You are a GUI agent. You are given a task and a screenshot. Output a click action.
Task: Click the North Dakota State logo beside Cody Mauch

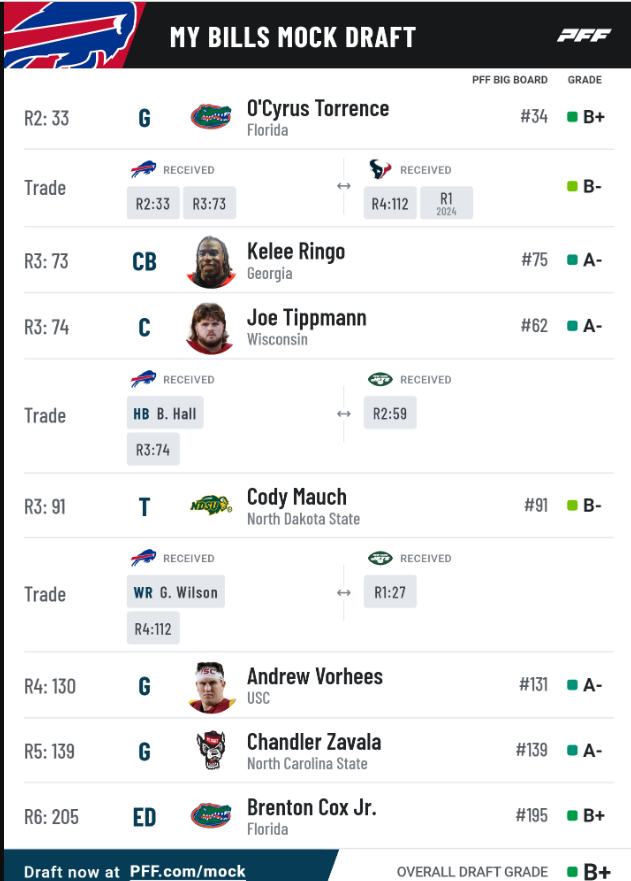211,506
